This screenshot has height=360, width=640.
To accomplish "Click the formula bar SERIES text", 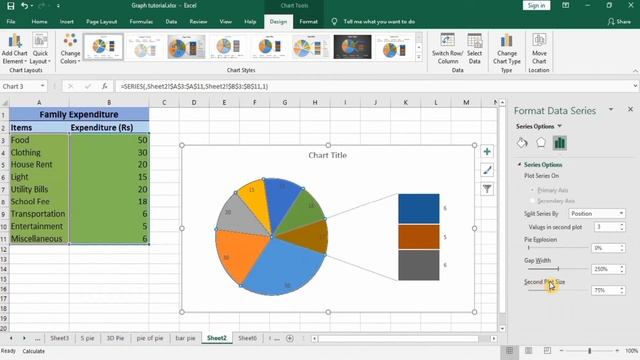I will pyautogui.click(x=194, y=87).
